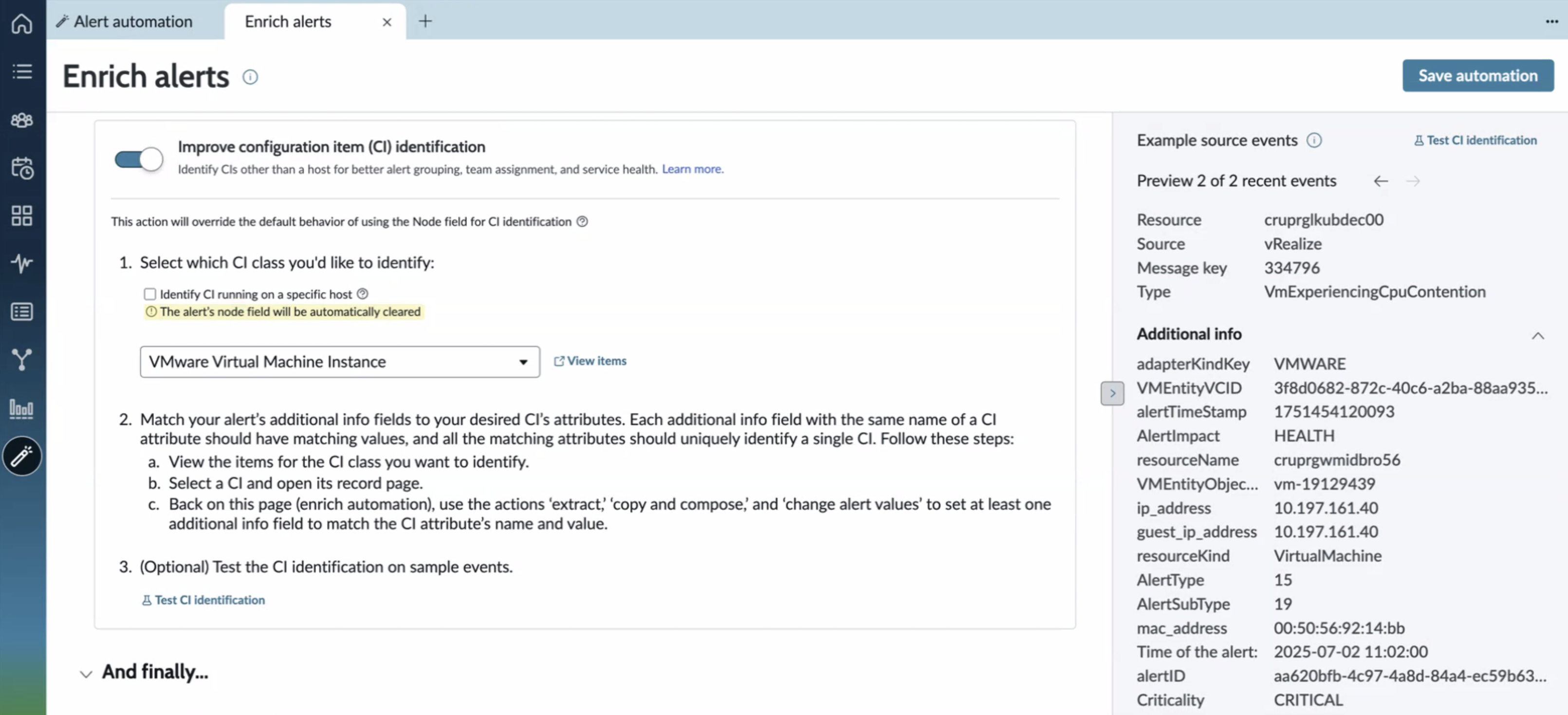Check Identify CI running on specific host

tap(150, 294)
